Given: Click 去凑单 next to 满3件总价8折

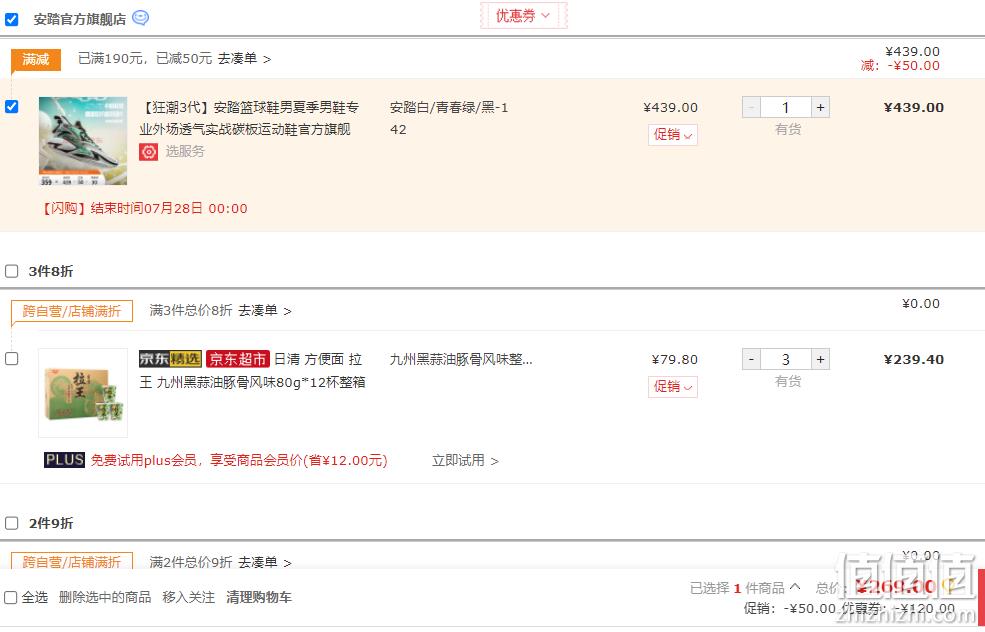Looking at the screenshot, I should click(264, 311).
